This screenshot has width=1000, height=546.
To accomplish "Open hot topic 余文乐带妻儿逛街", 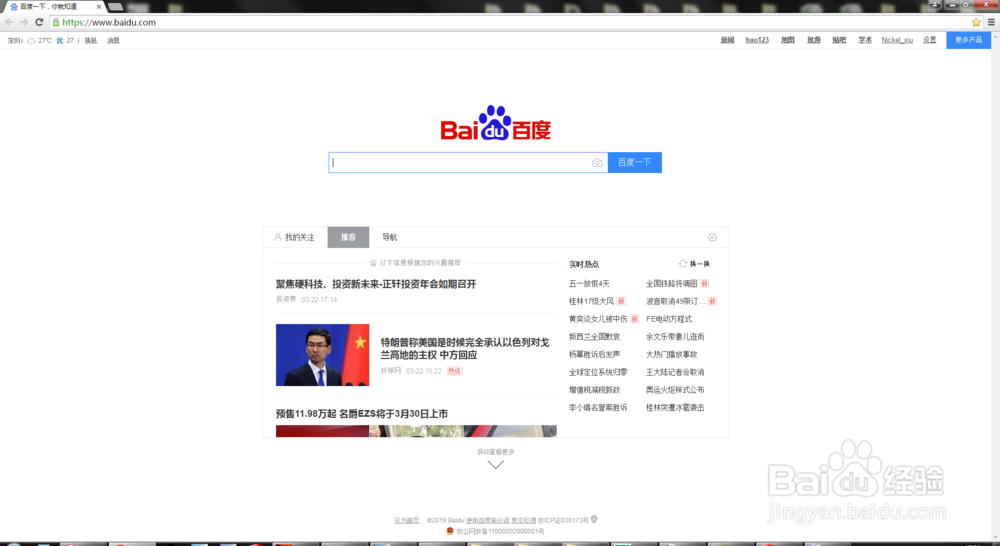I will 675,337.
